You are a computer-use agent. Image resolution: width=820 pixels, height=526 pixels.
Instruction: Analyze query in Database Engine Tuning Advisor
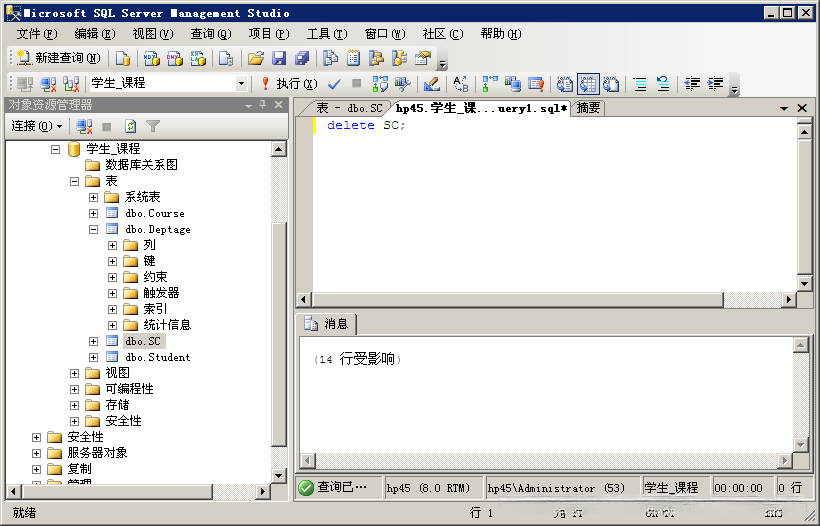(403, 84)
